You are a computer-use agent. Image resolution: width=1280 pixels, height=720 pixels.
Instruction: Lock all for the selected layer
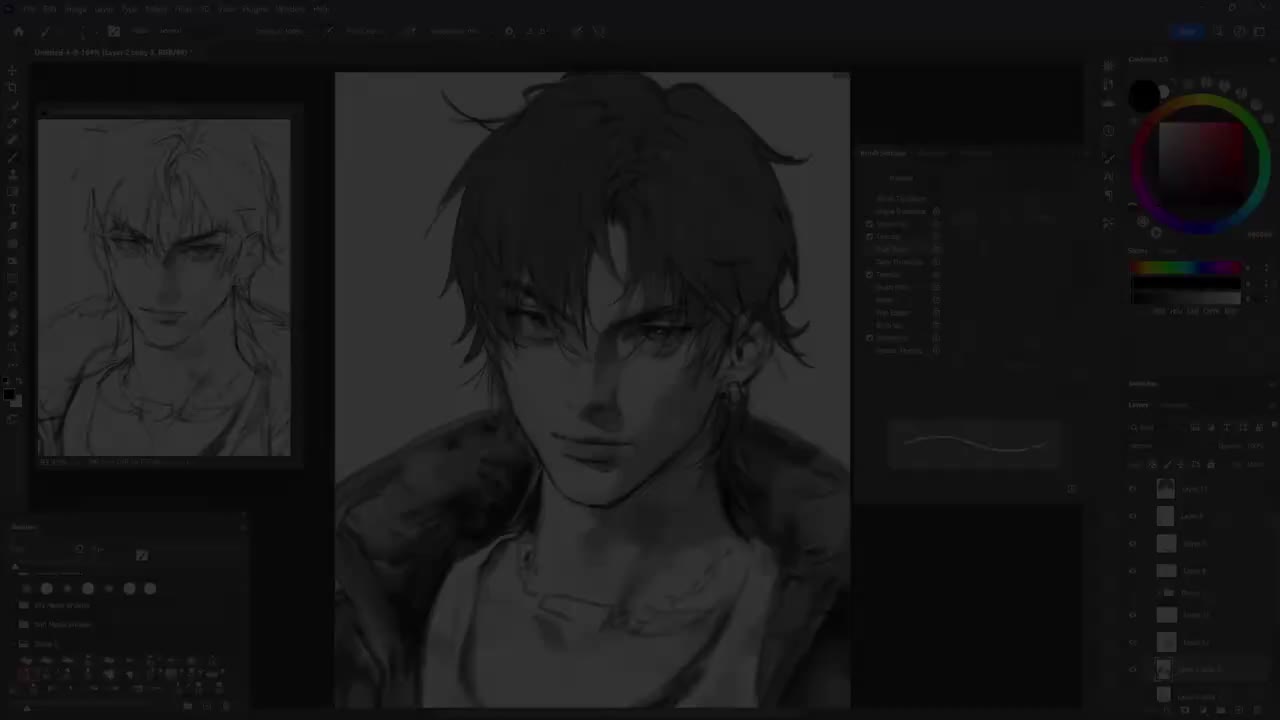(x=1211, y=465)
